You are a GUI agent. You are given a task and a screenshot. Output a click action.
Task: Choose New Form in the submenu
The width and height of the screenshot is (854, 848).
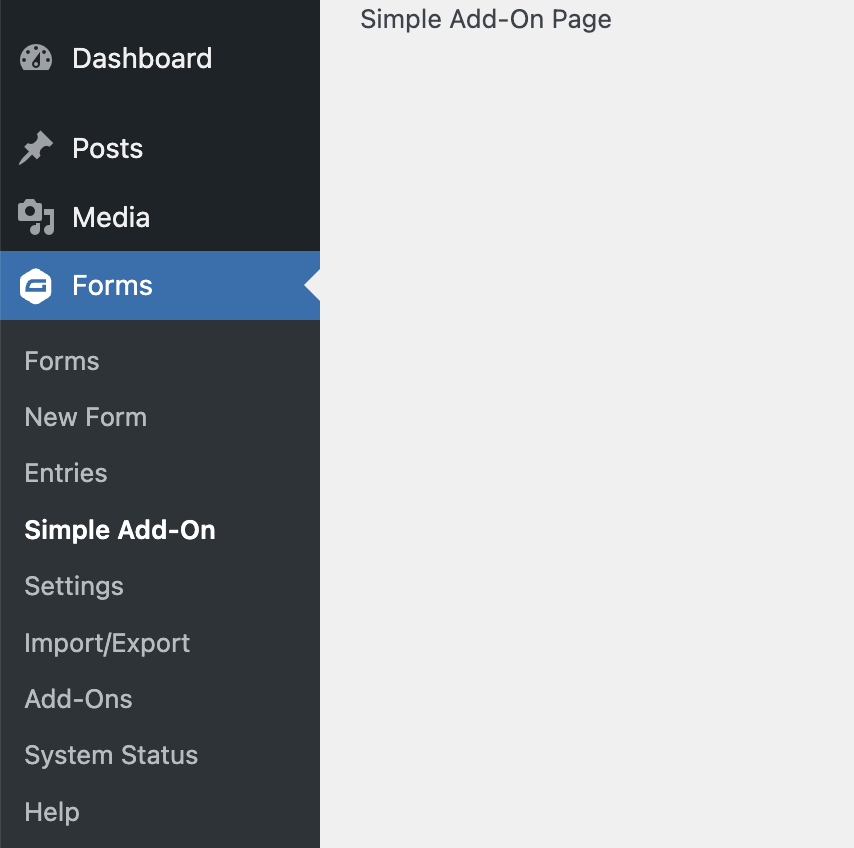(x=86, y=417)
